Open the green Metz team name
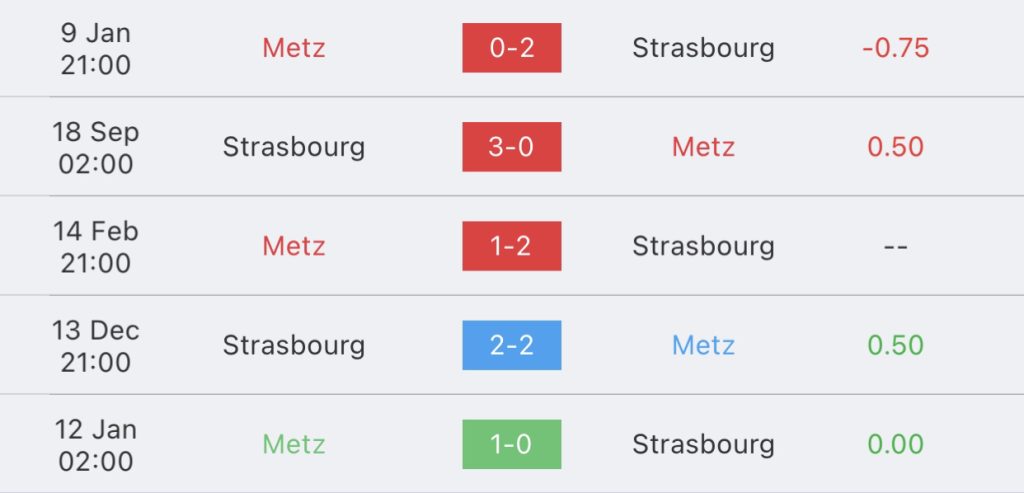This screenshot has height=493, width=1024. pos(294,444)
